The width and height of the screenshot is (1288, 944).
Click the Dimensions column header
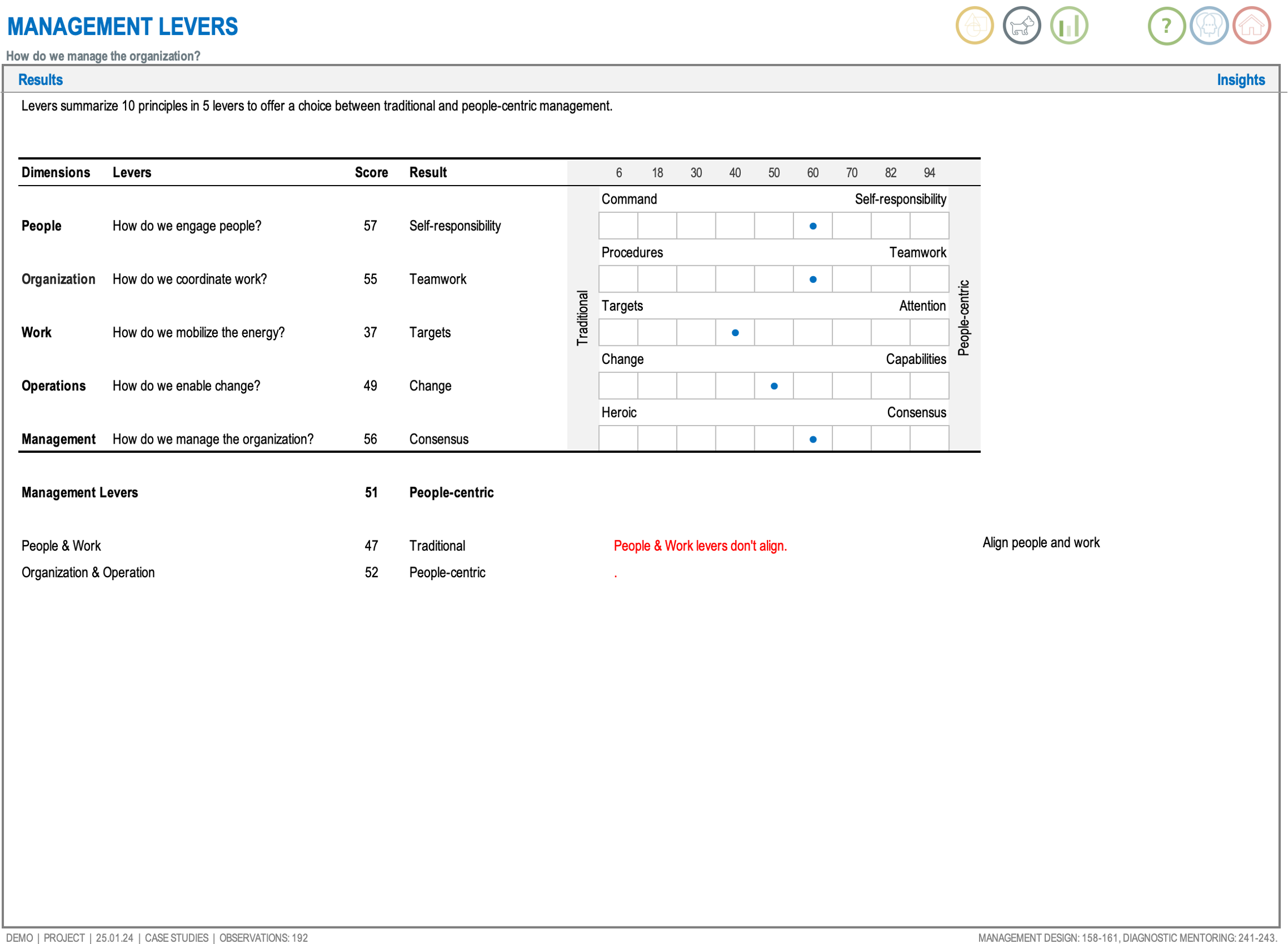tap(56, 173)
